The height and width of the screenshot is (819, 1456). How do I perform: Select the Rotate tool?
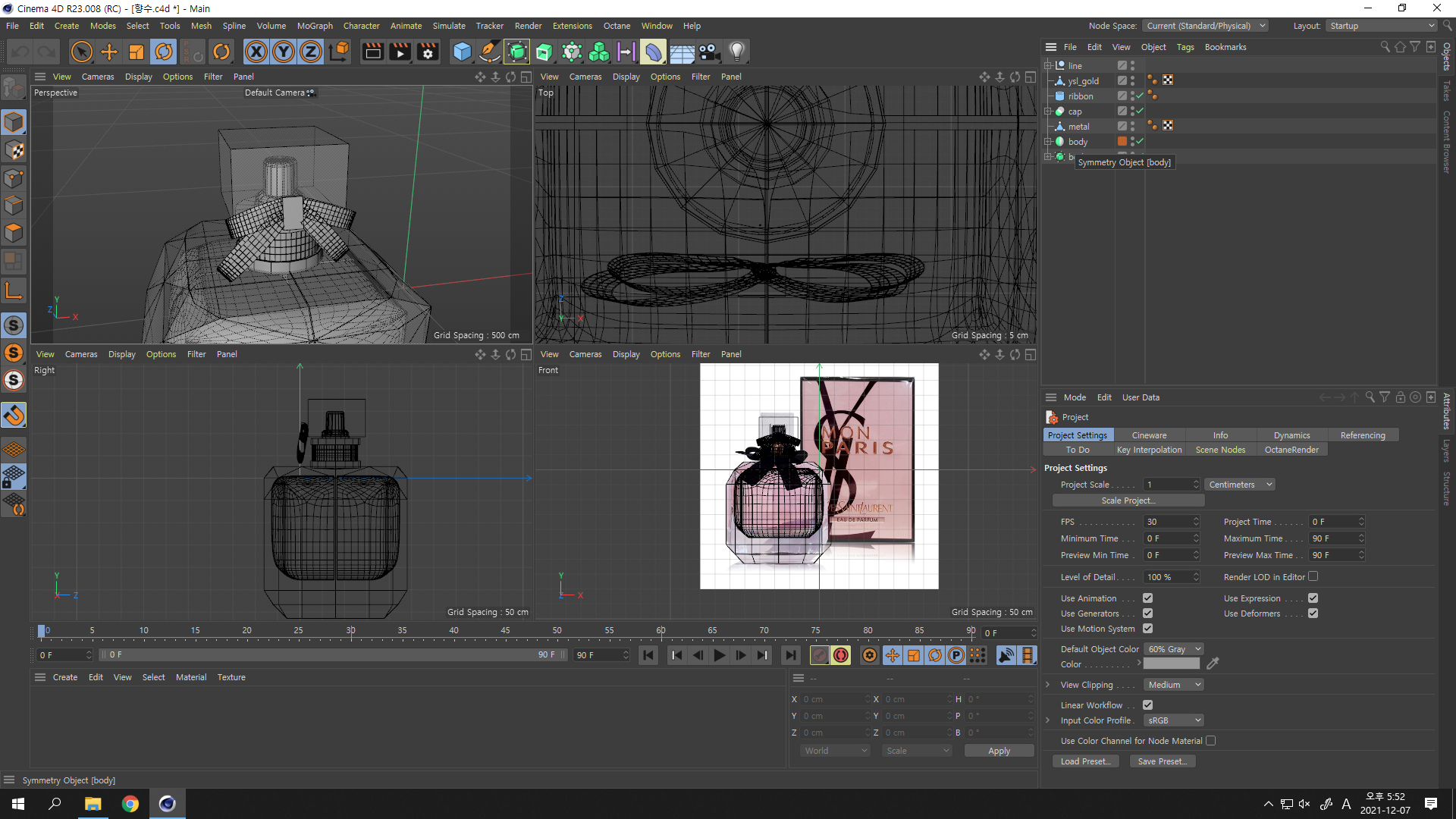tap(164, 52)
